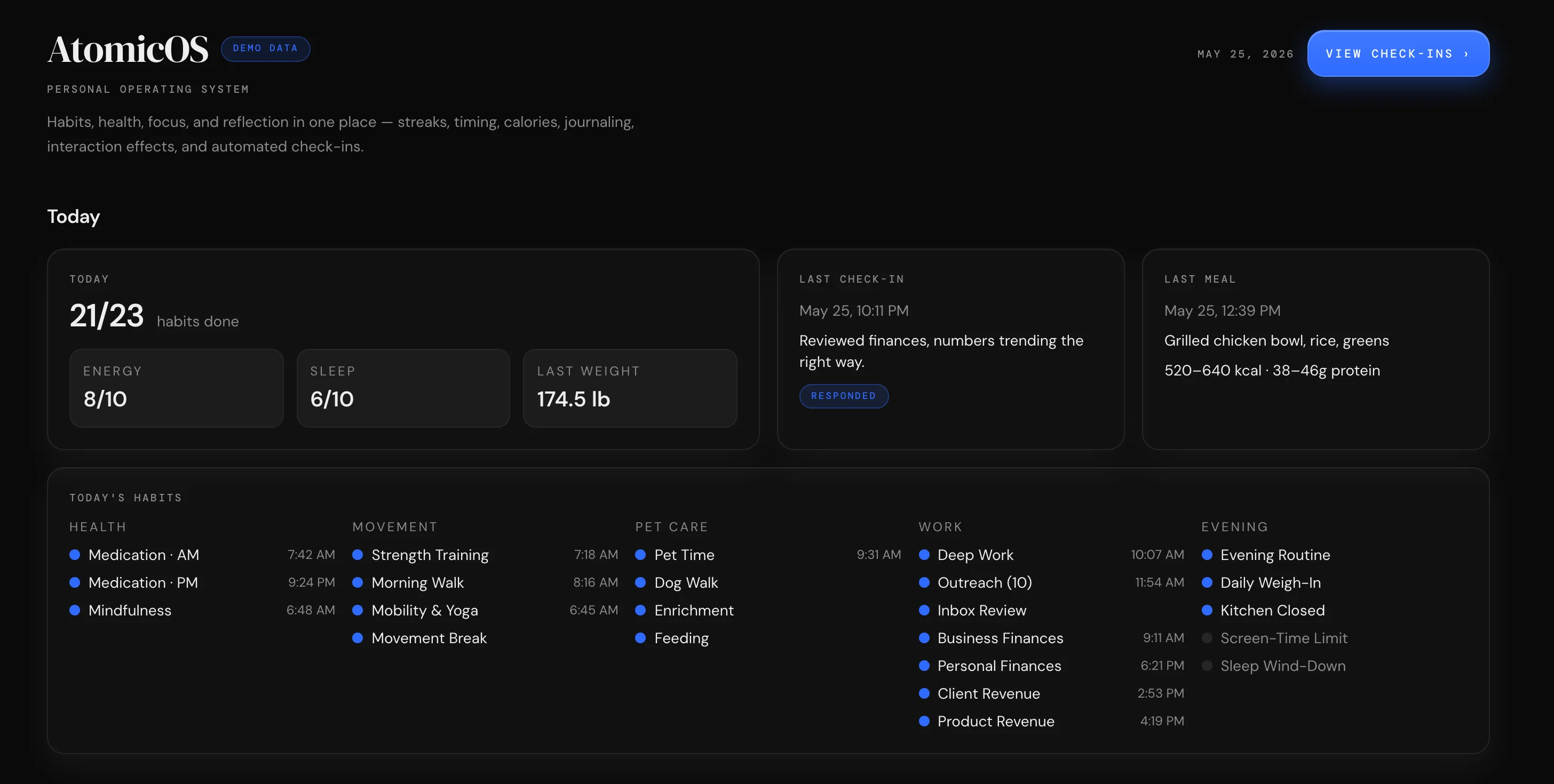
Task: Toggle the Mindfulness status dot
Action: tap(75, 610)
